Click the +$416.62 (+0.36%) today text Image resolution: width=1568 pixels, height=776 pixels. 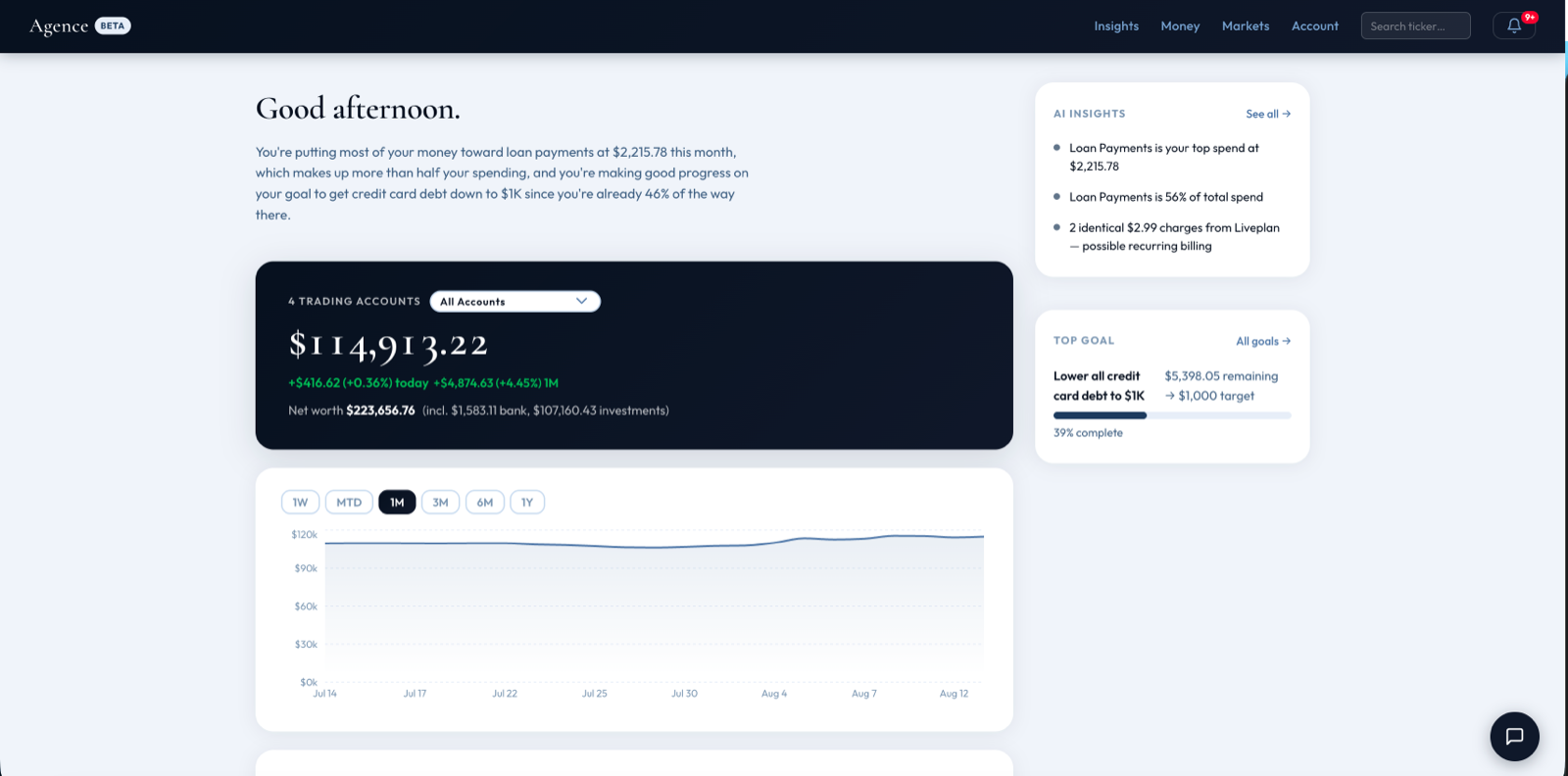point(358,383)
